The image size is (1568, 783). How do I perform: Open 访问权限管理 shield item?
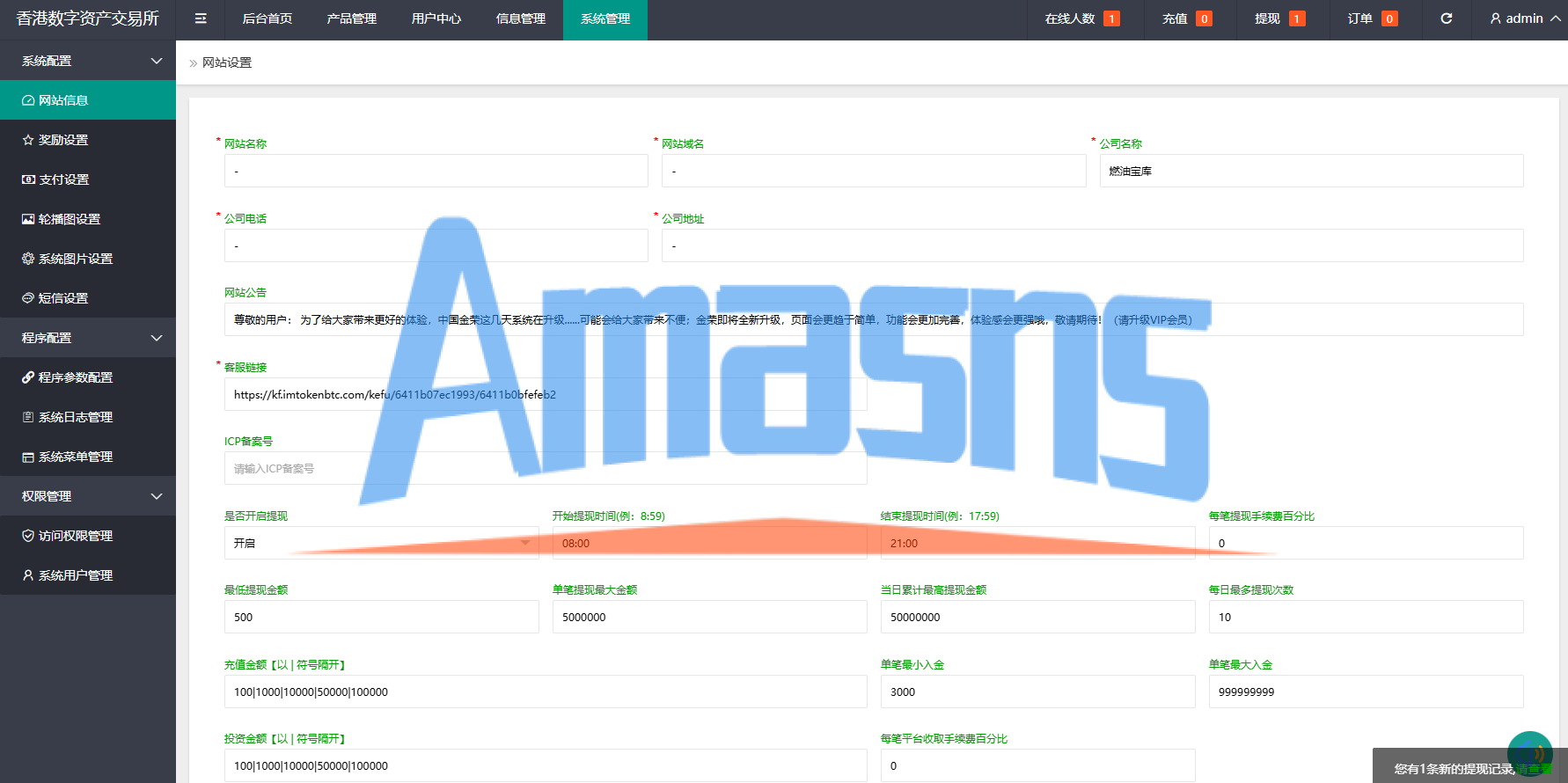(88, 536)
